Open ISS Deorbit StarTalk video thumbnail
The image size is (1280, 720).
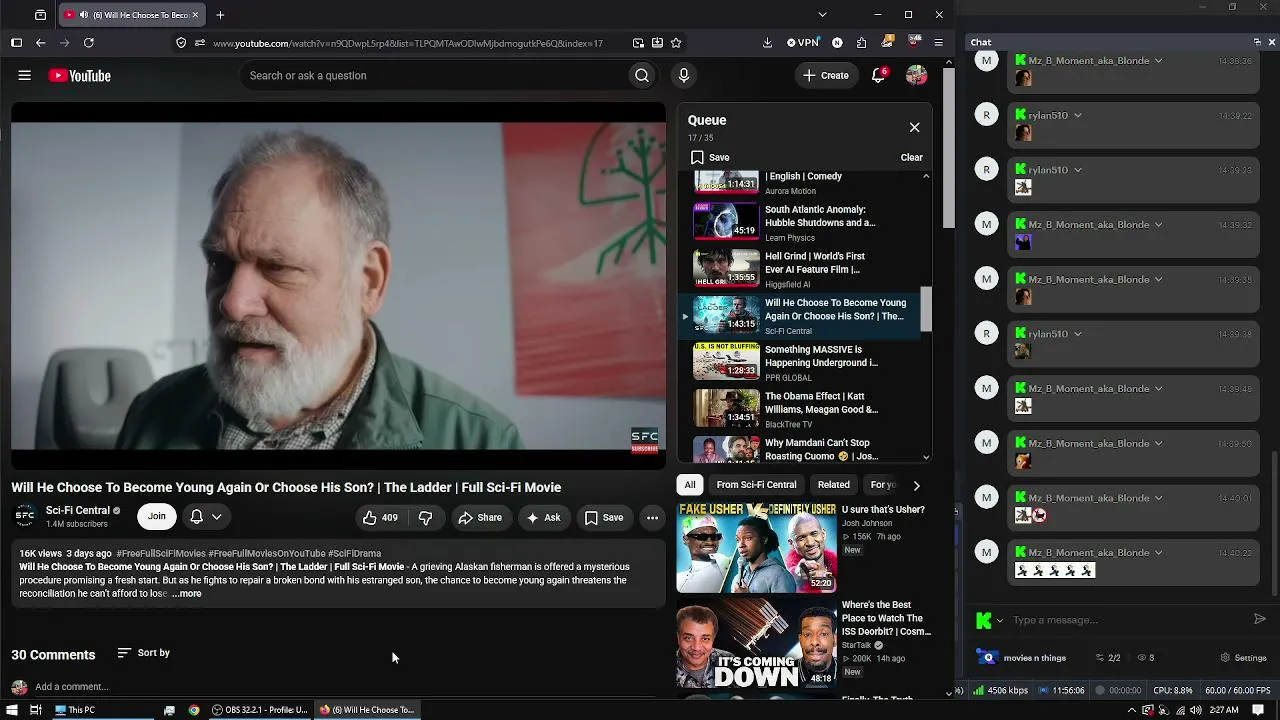756,643
